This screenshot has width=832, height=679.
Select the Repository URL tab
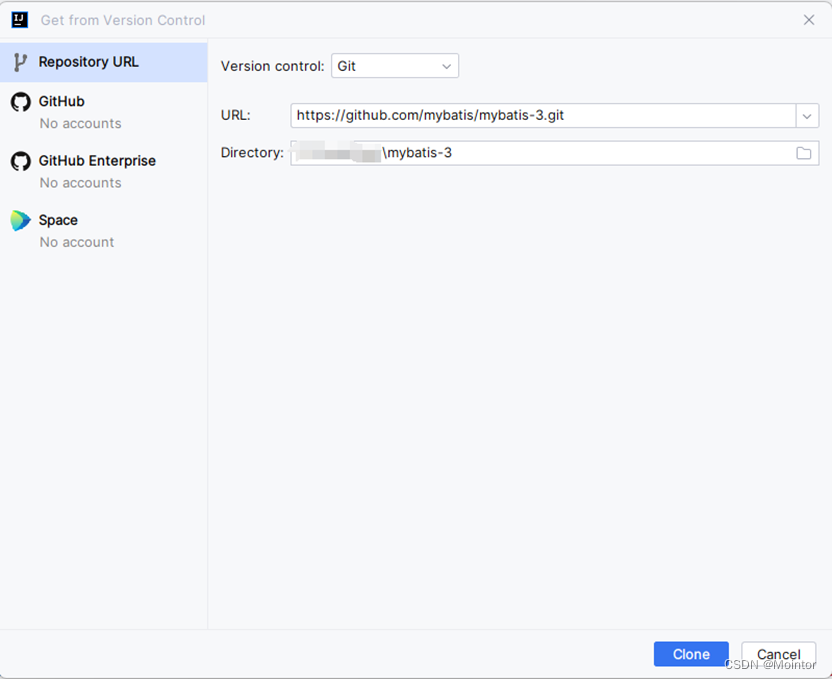pos(103,62)
